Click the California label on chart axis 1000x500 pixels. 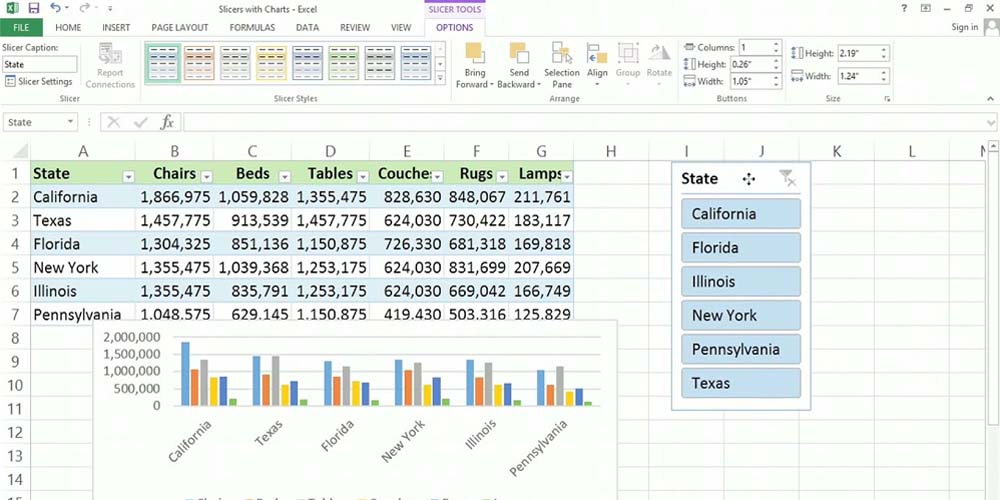coord(190,441)
